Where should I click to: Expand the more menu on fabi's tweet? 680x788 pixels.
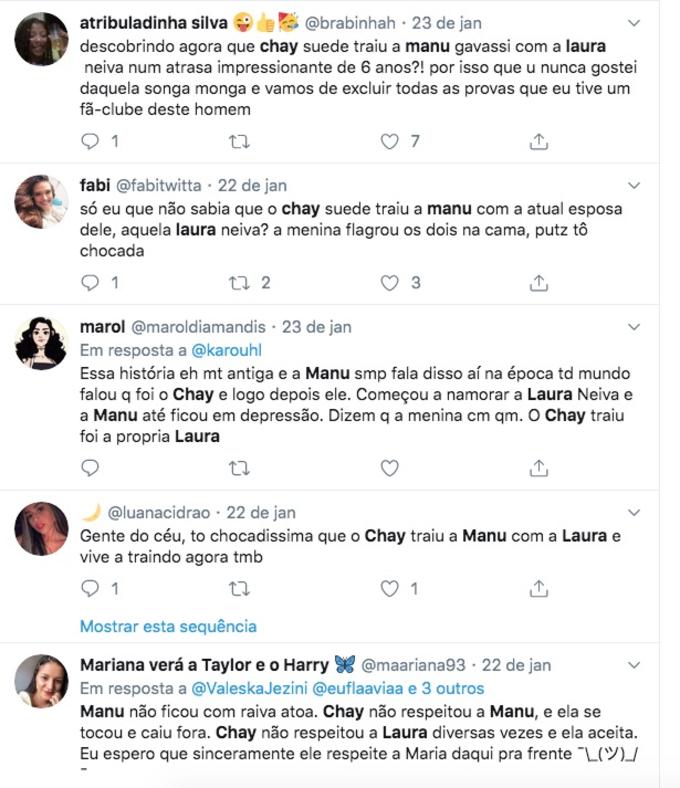coord(634,185)
